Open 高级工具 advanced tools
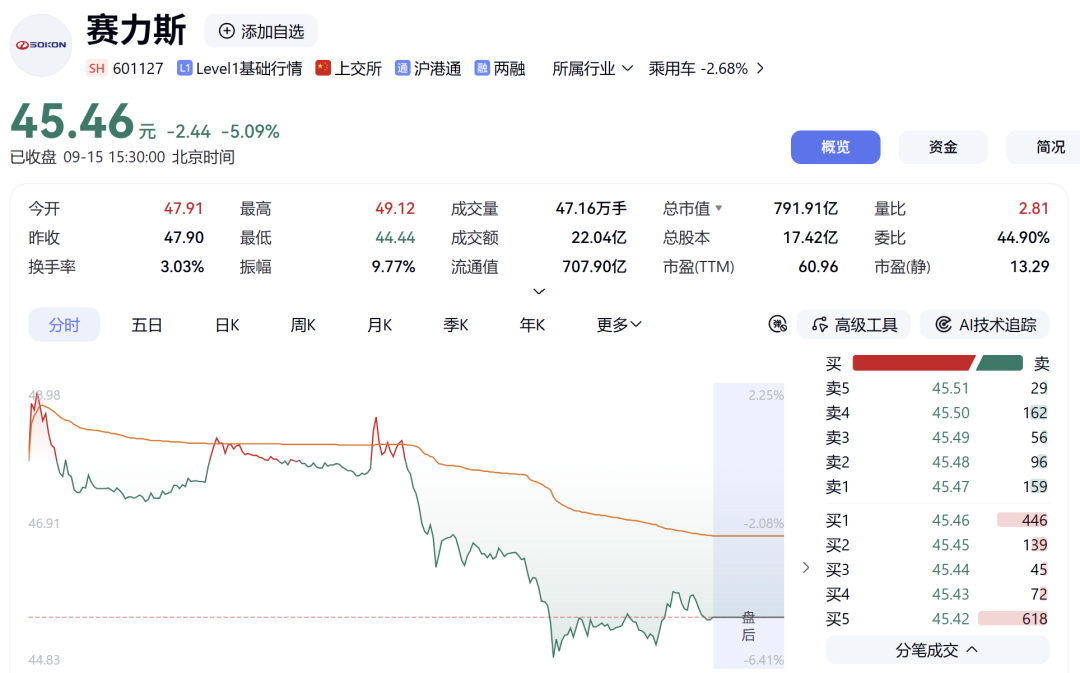 tap(854, 324)
